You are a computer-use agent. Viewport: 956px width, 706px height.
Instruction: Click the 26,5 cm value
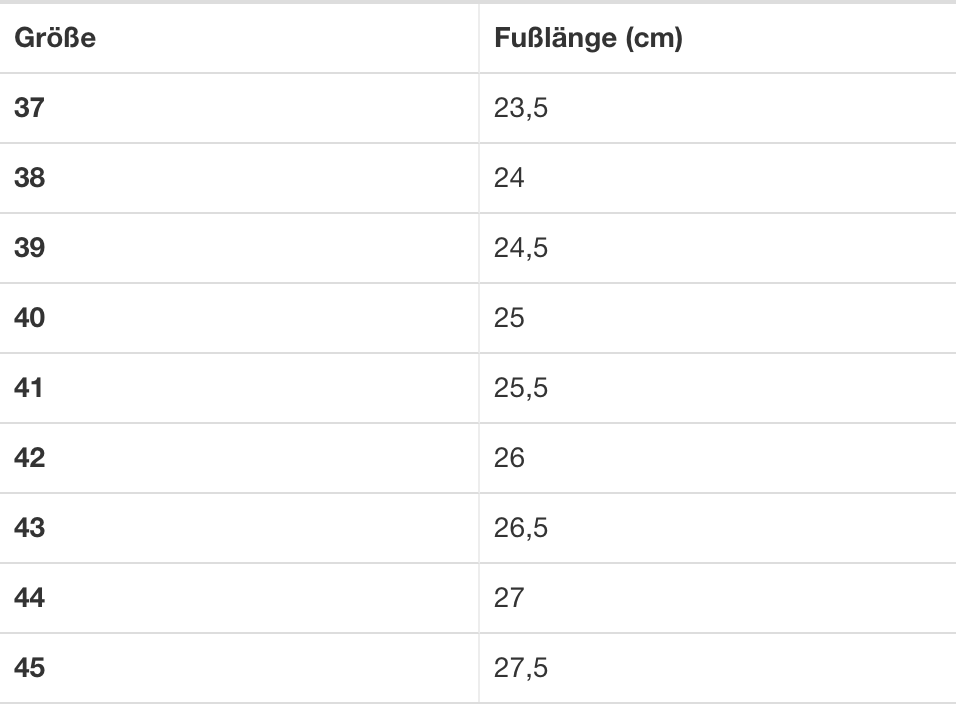[521, 528]
